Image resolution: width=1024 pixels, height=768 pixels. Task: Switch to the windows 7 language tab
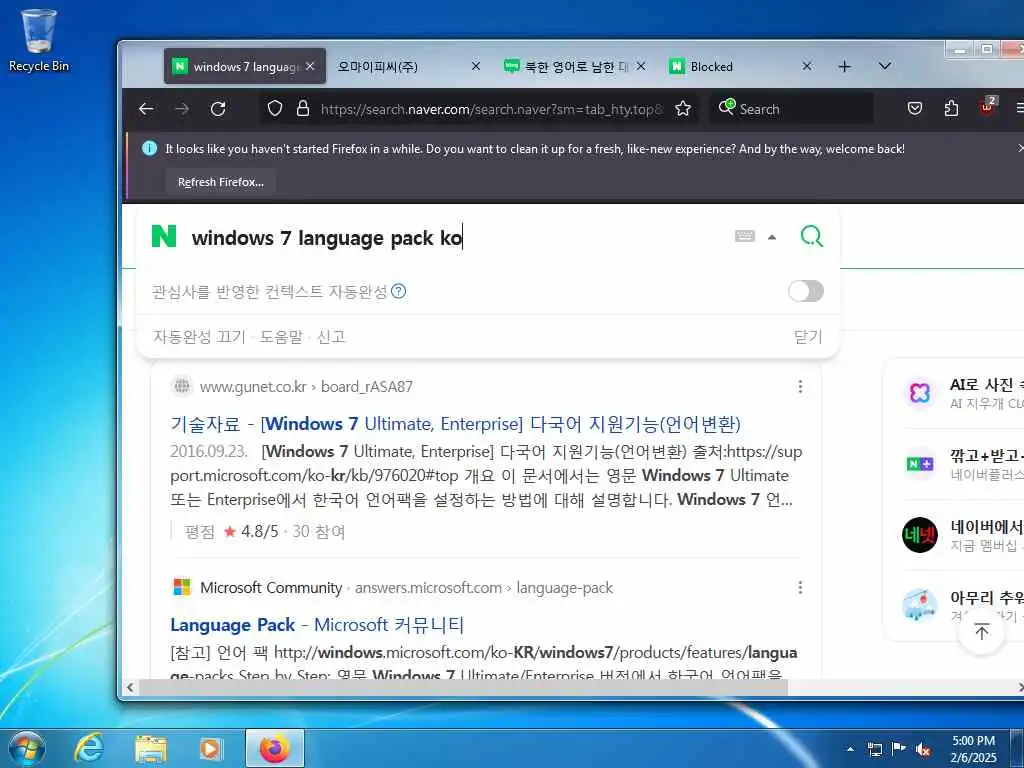click(244, 66)
